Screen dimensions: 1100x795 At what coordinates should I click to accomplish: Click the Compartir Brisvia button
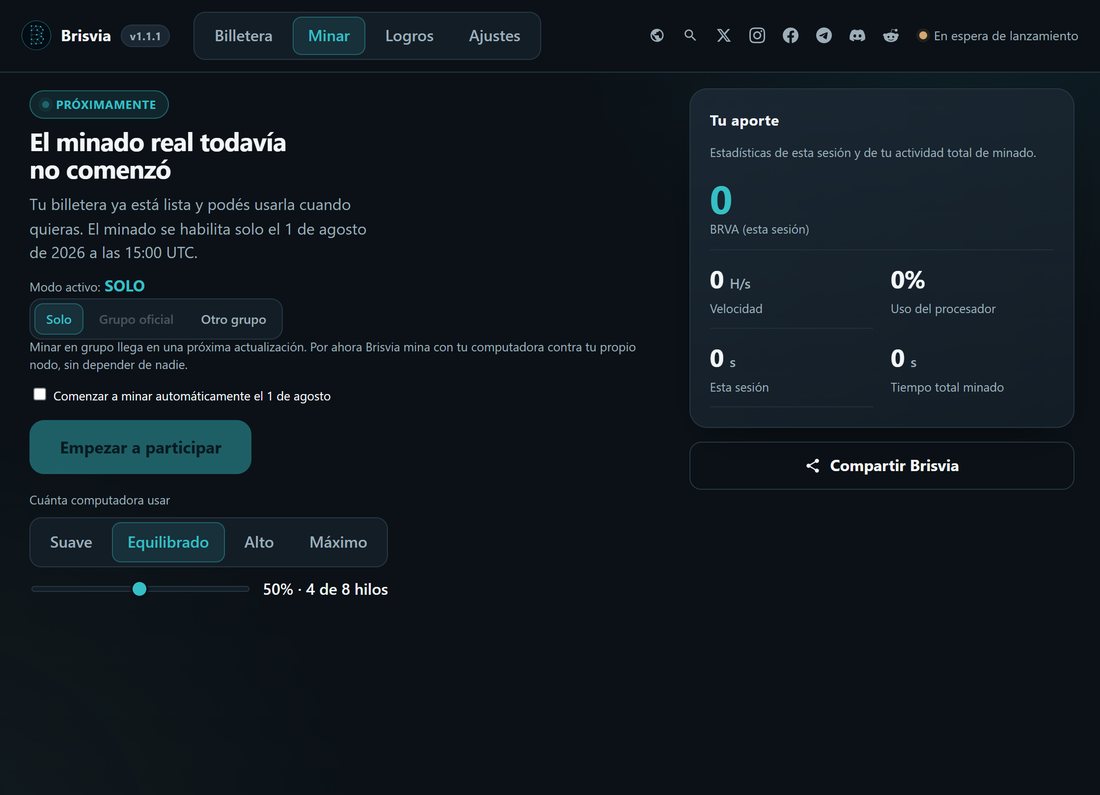tap(882, 466)
